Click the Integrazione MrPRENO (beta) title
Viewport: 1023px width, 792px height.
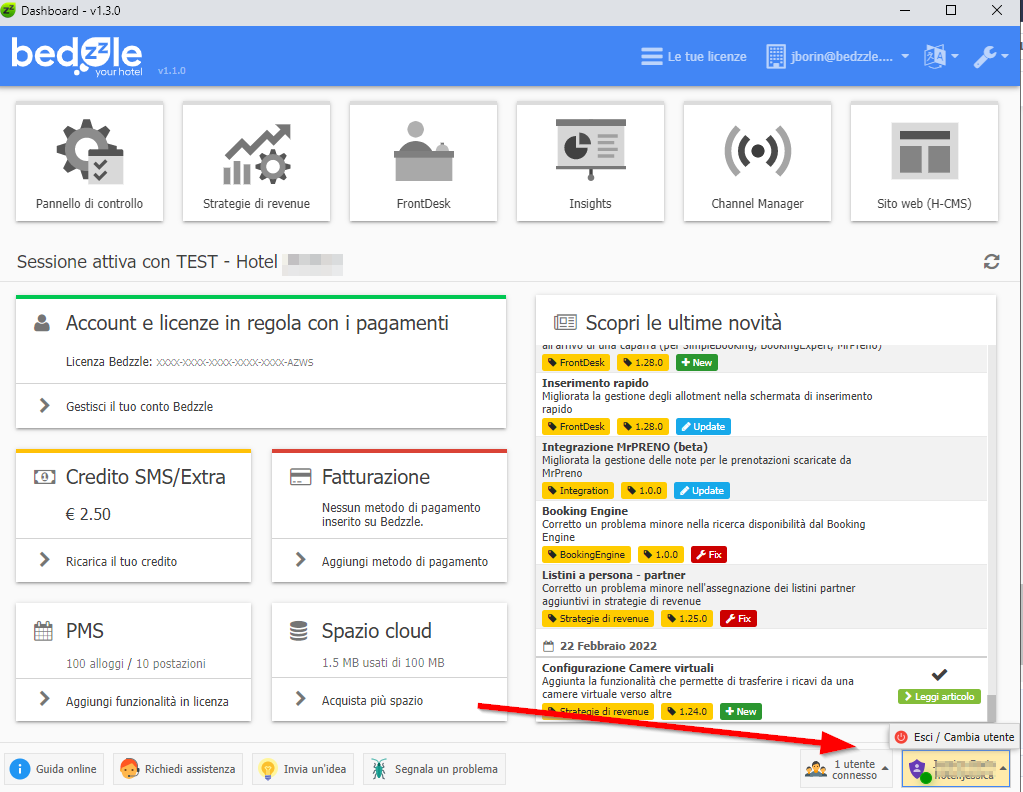click(624, 447)
